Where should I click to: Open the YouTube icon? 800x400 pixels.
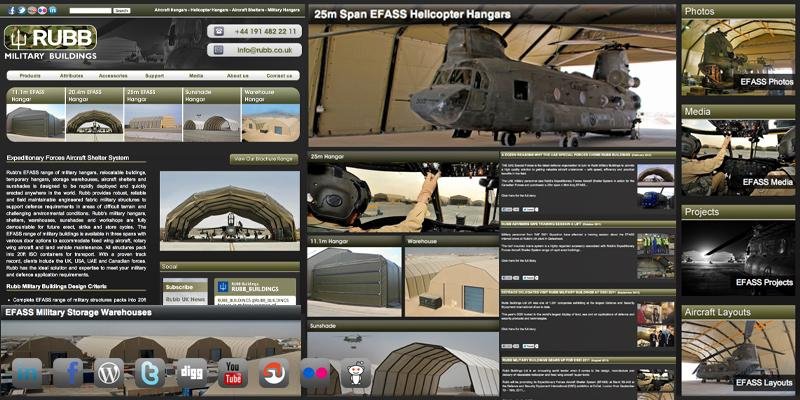[x=233, y=374]
